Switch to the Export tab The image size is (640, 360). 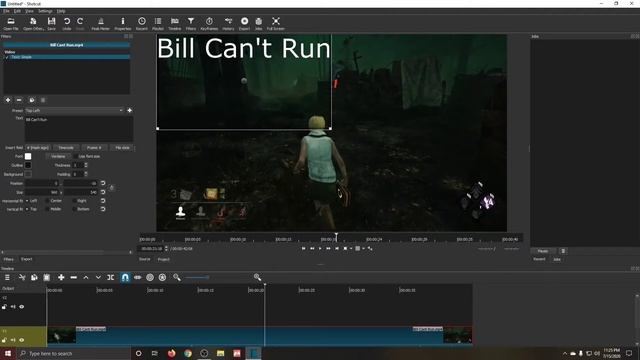point(27,259)
